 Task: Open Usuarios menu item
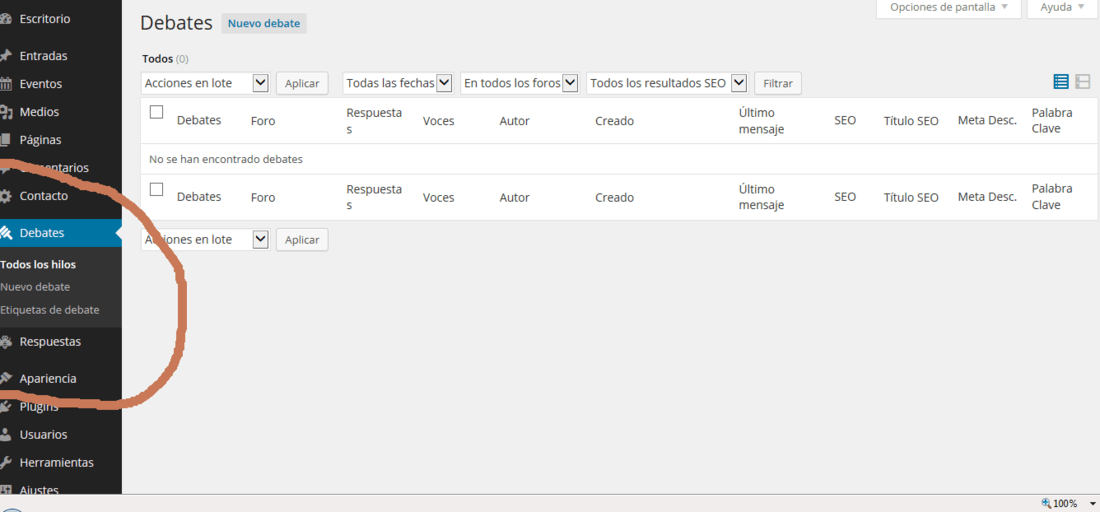(43, 435)
